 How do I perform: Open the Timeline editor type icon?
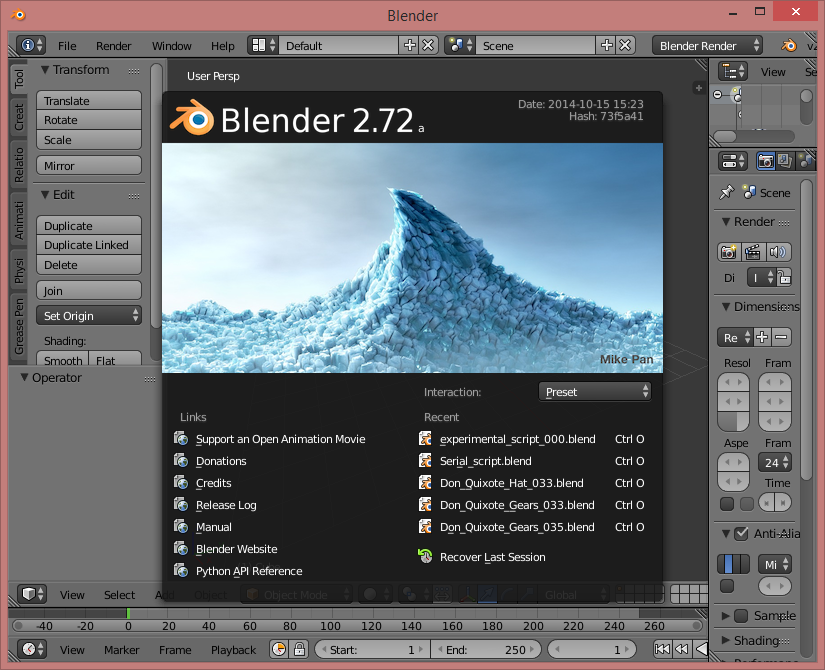32,649
